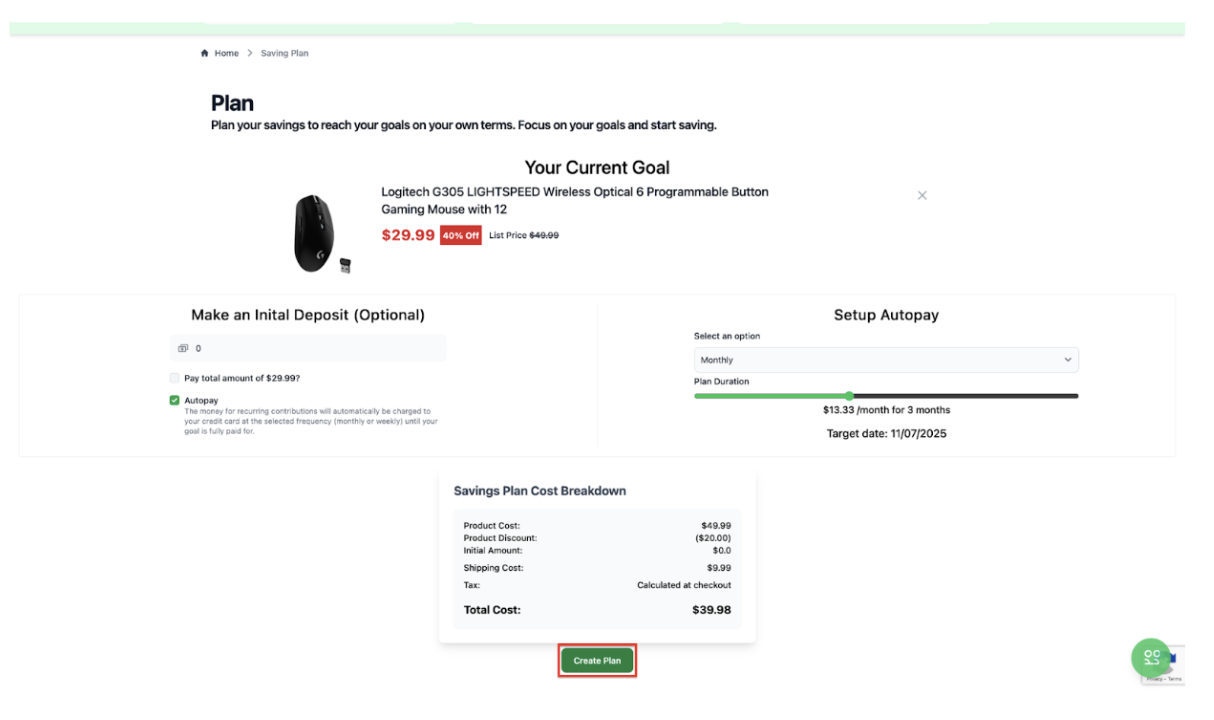Click the Saving Plan breadcrumb

click(x=284, y=53)
